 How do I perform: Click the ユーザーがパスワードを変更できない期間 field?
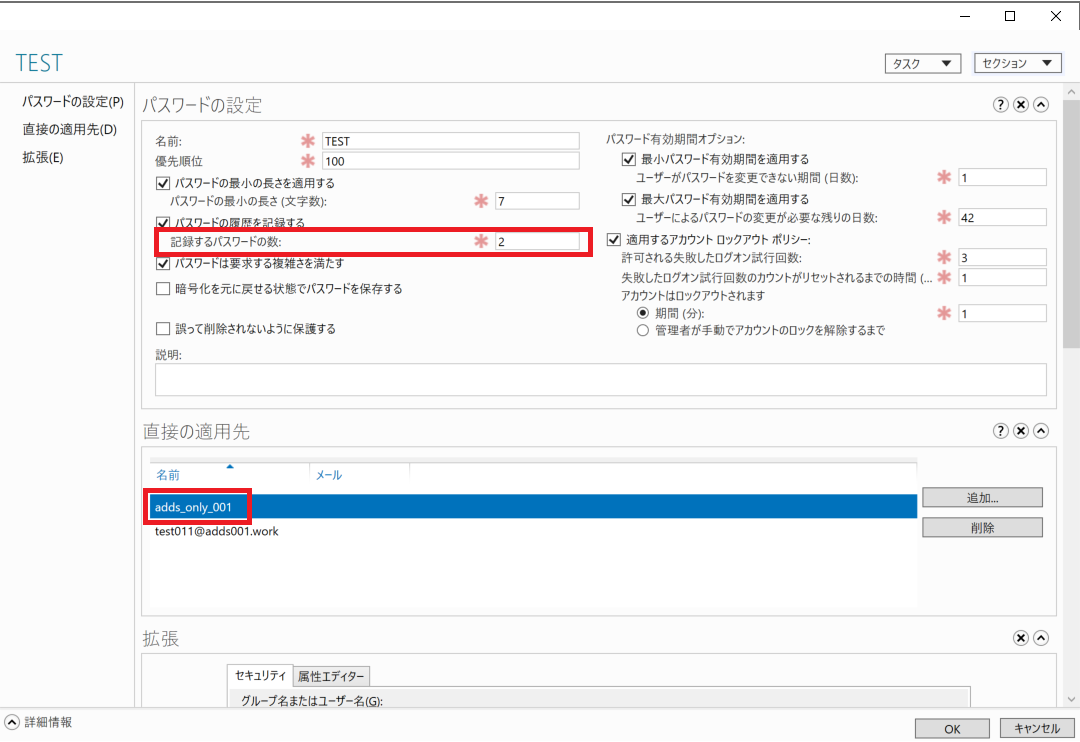tap(1003, 178)
